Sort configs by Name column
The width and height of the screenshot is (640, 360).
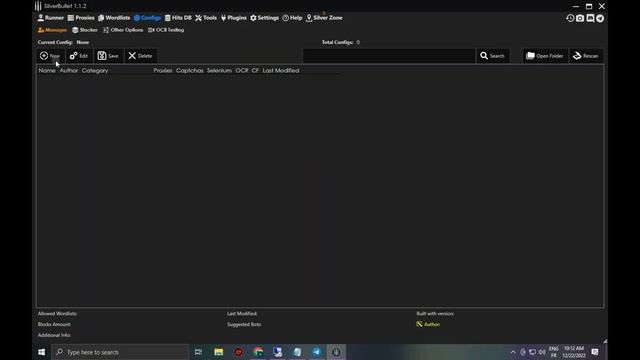click(47, 71)
